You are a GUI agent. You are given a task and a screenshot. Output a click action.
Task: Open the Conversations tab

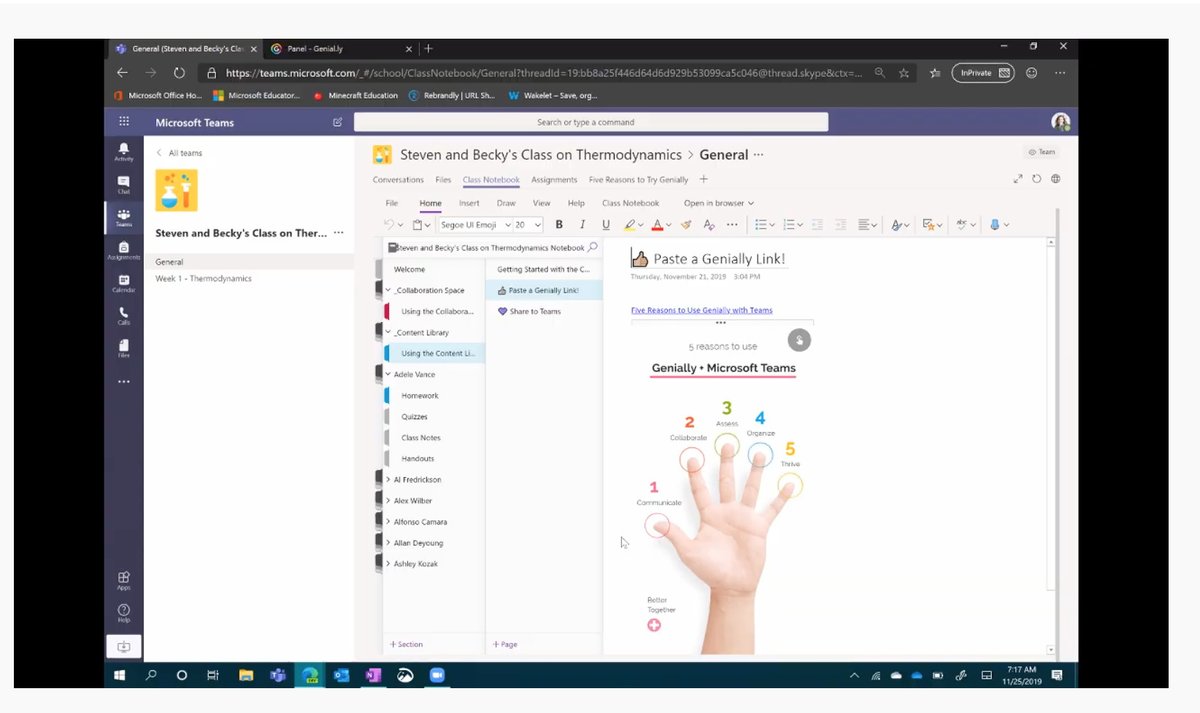click(398, 180)
